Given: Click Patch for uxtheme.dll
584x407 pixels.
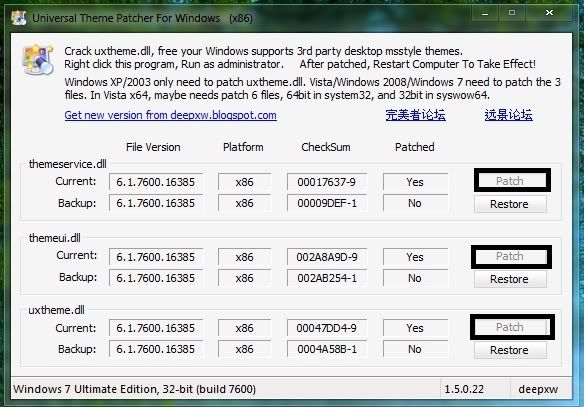Looking at the screenshot, I should (510, 327).
